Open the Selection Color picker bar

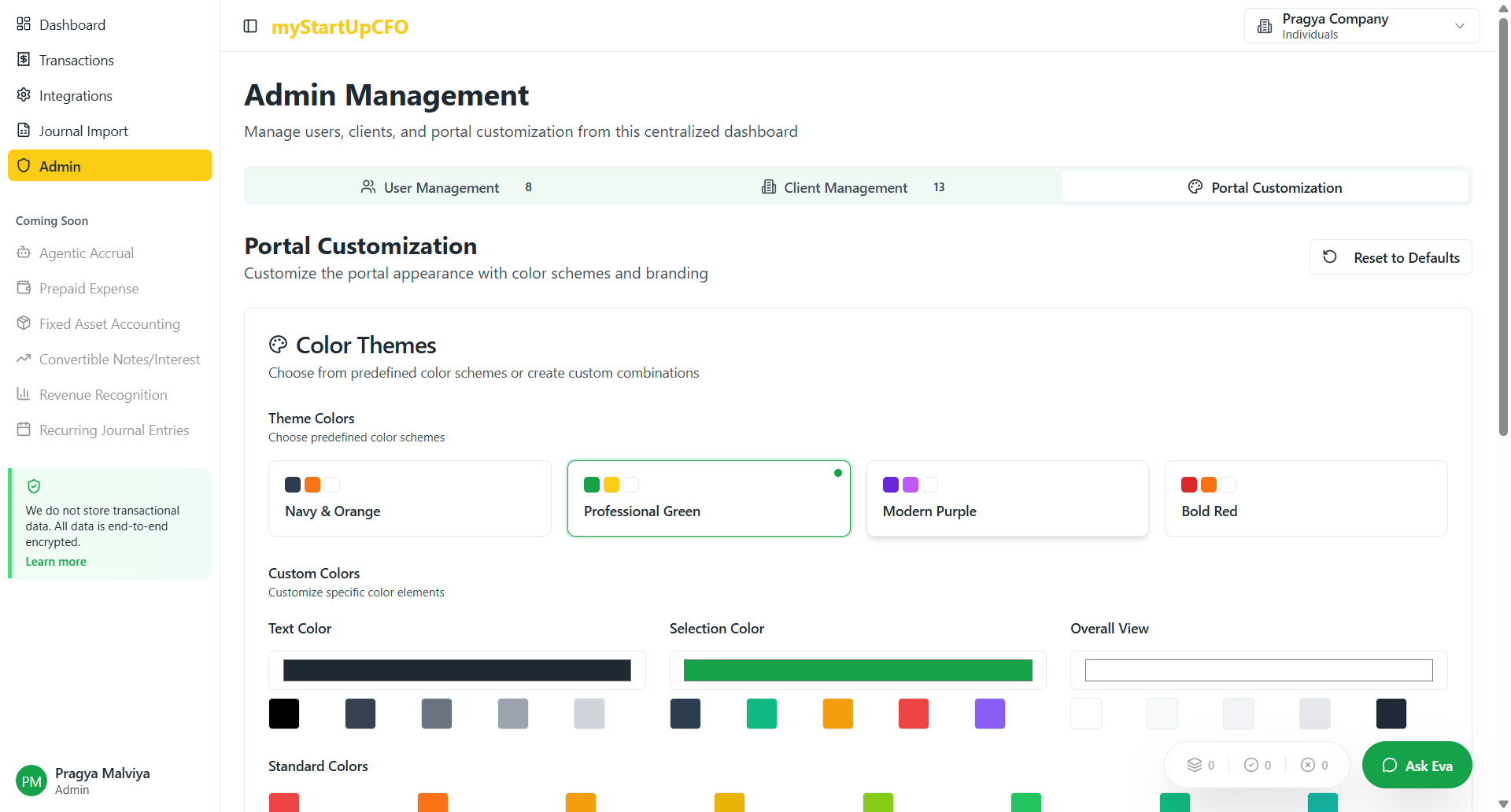click(858, 670)
